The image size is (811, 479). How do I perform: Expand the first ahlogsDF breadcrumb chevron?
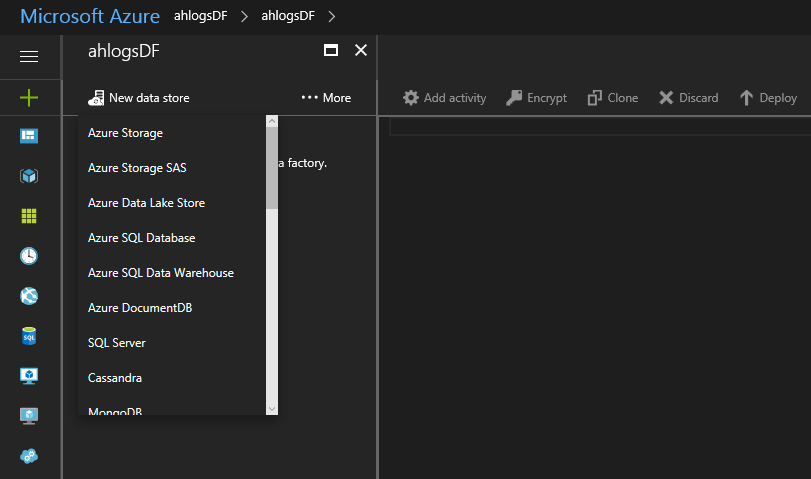point(244,17)
